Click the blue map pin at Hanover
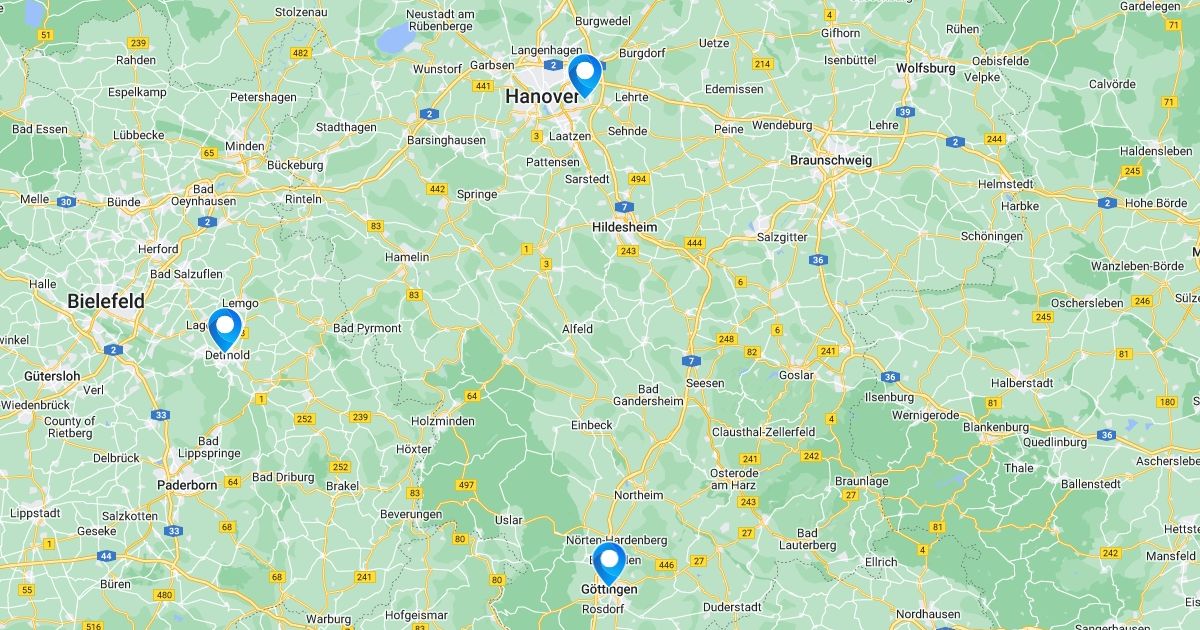 click(585, 75)
